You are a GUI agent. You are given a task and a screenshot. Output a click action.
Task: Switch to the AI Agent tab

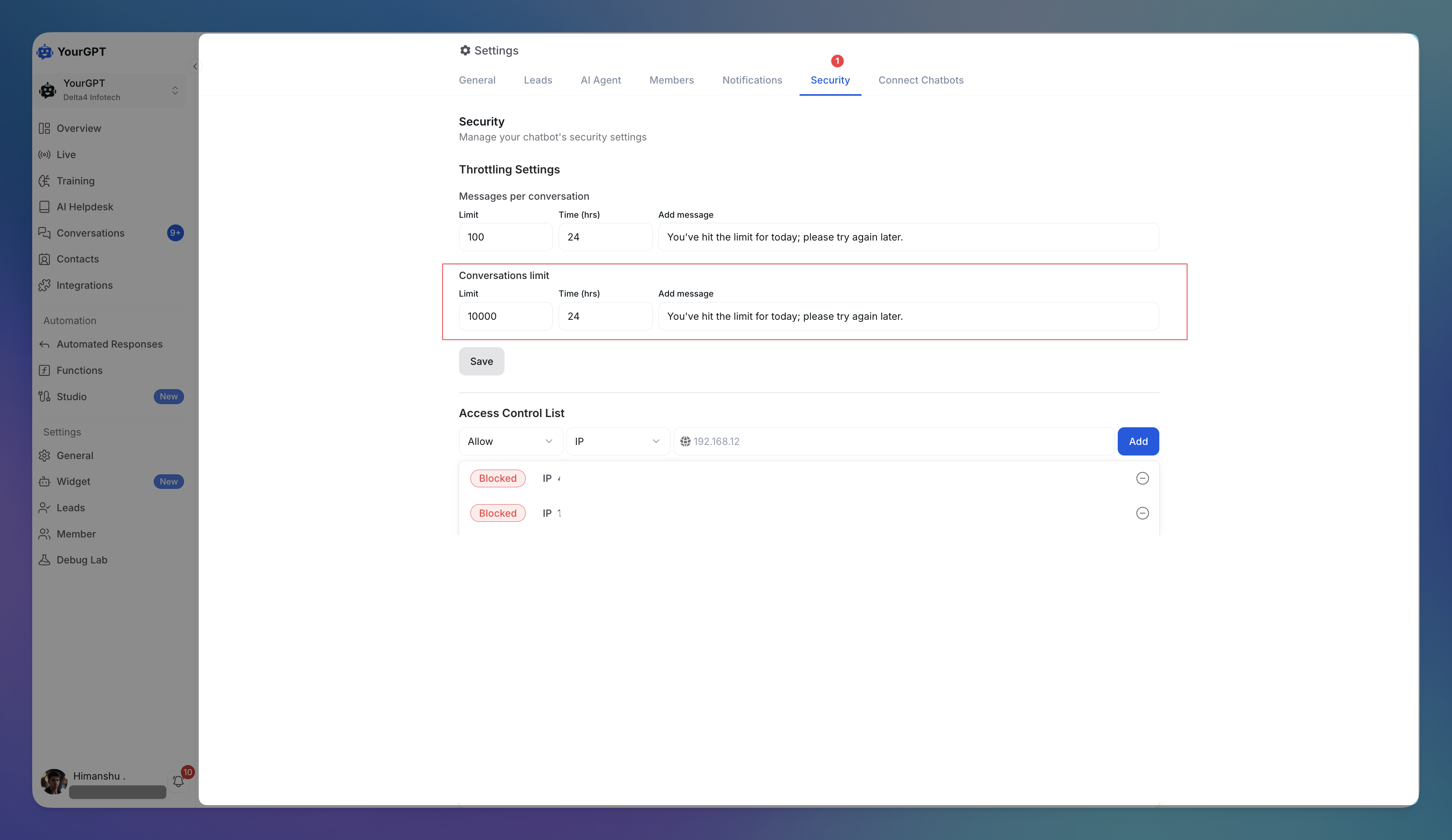[x=600, y=80]
